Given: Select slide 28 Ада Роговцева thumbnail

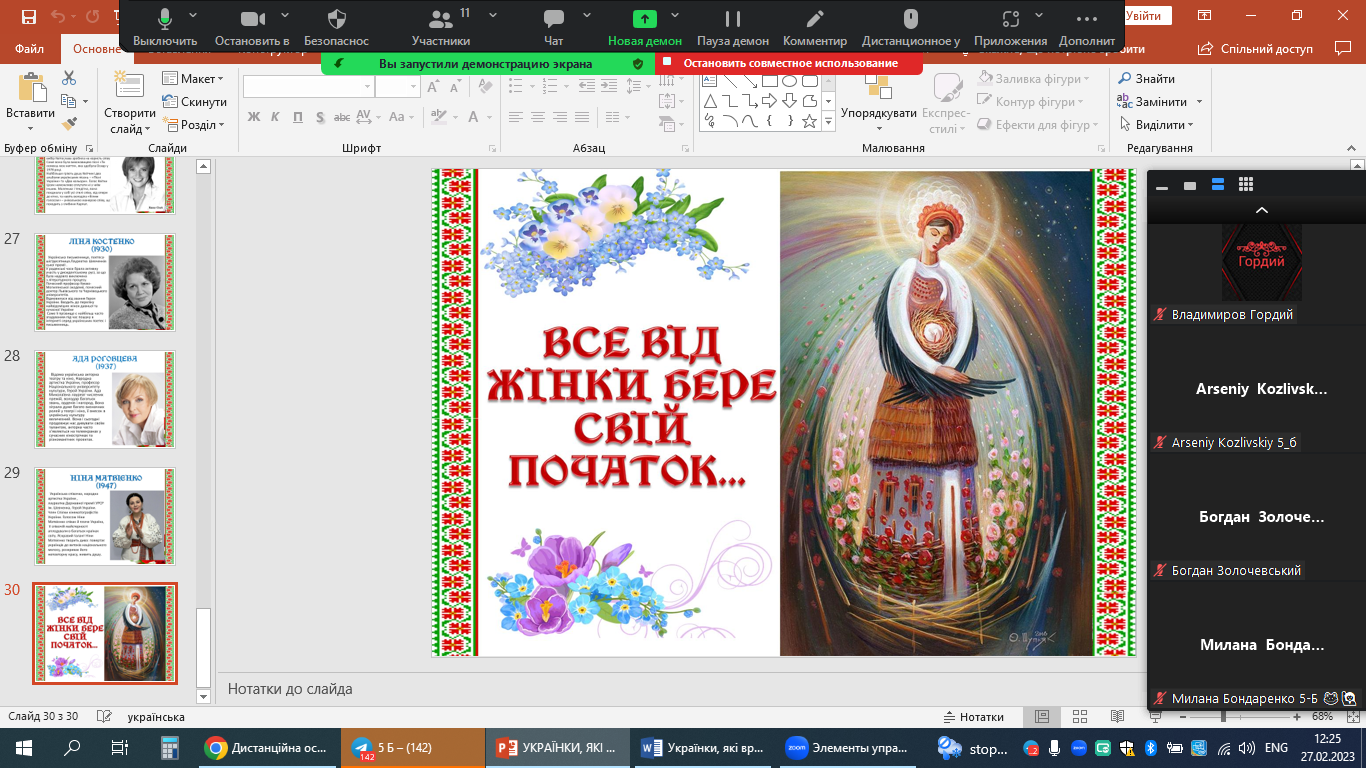Looking at the screenshot, I should click(x=105, y=398).
